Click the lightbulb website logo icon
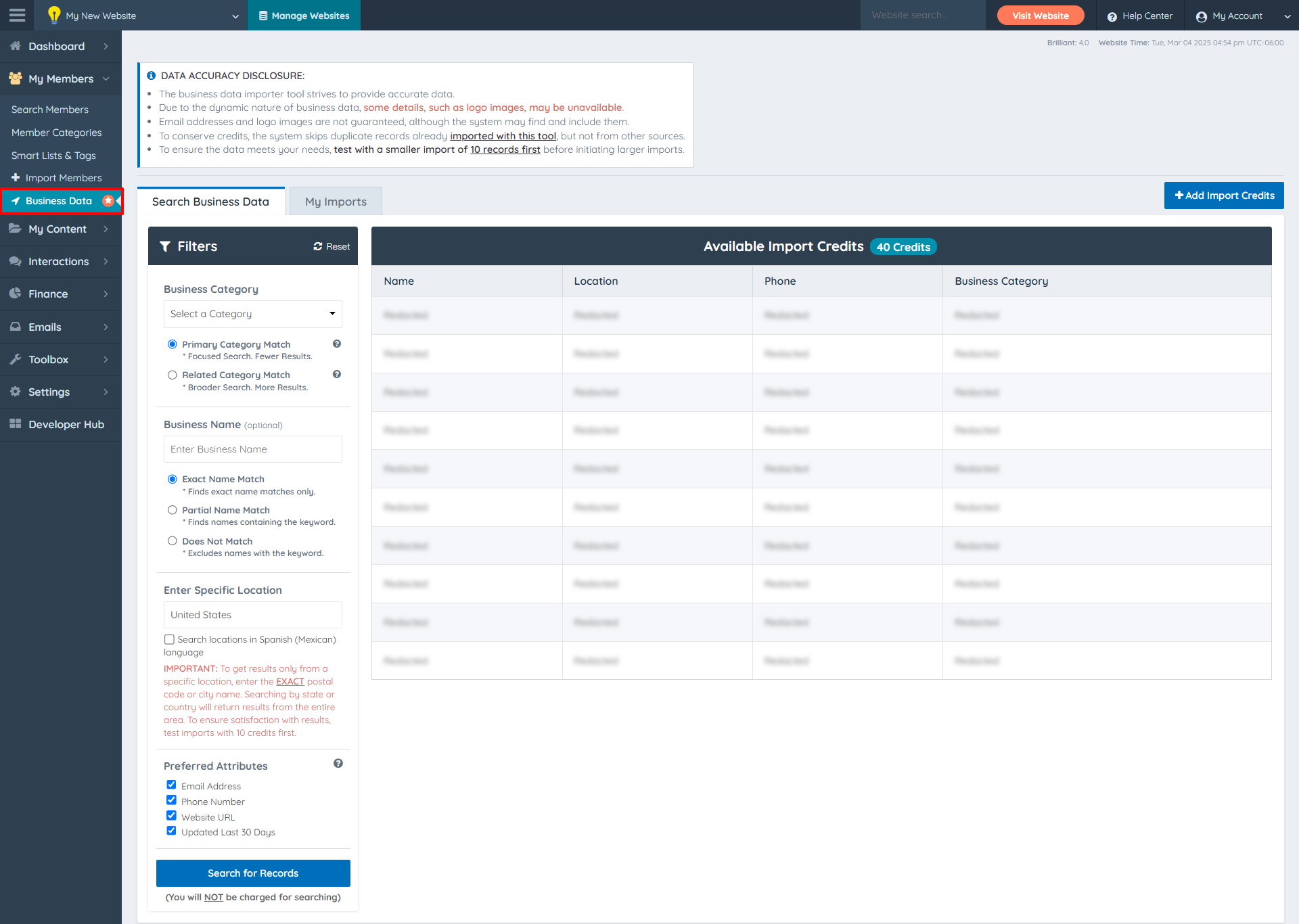 [54, 15]
